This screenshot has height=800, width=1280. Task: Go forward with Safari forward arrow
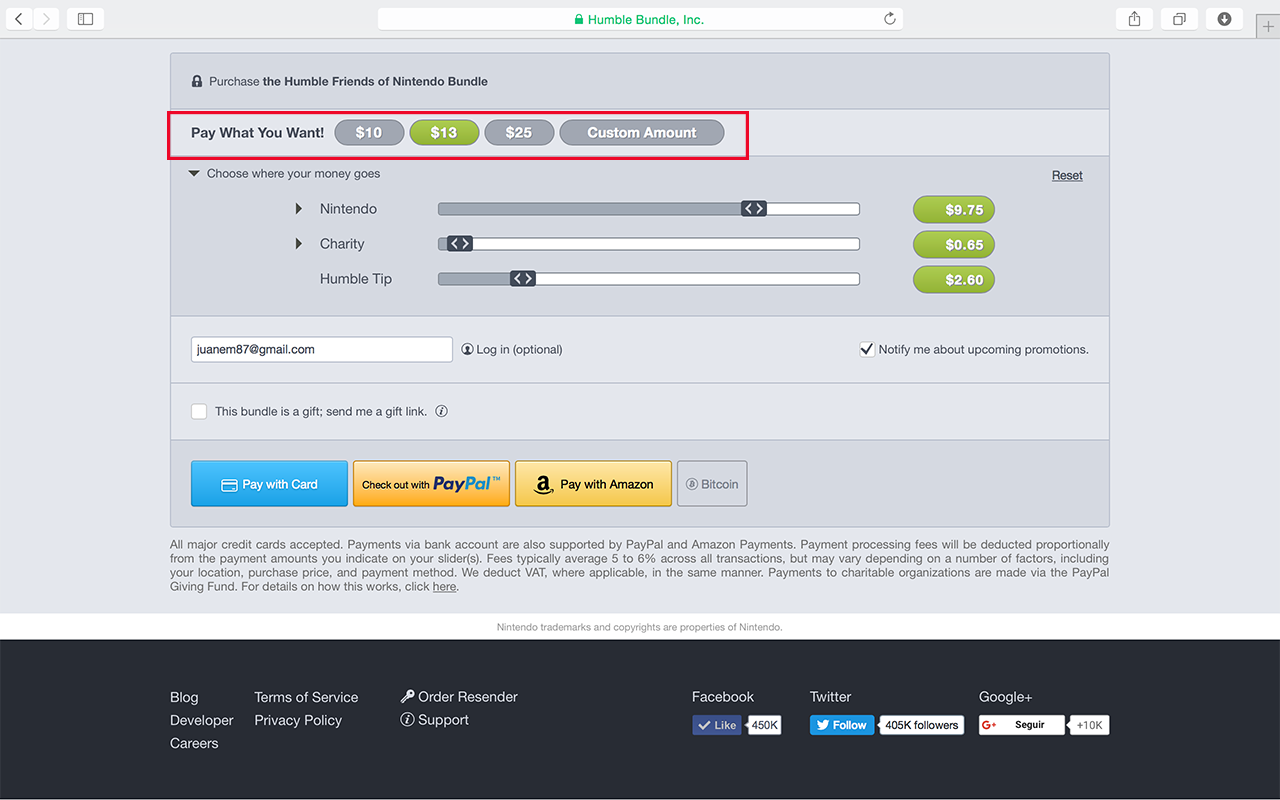[x=46, y=19]
